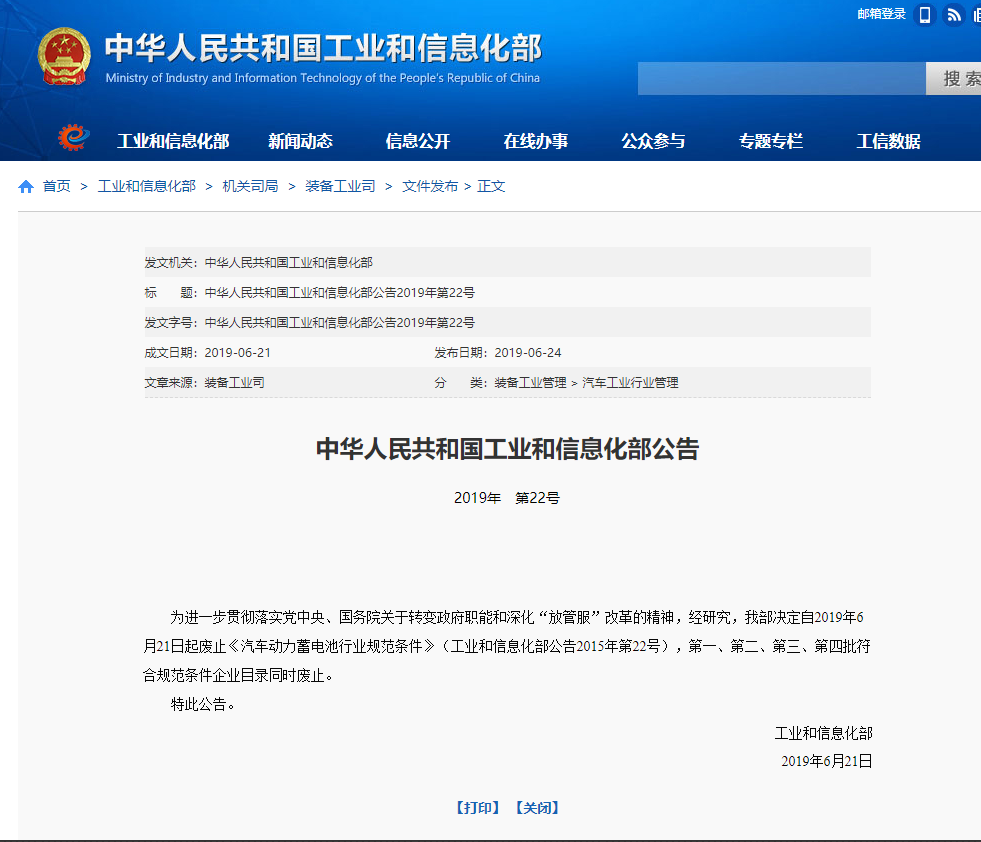The width and height of the screenshot is (981, 842).
Task: Click the 成文日期 value 2019-06-21
Action: (238, 353)
